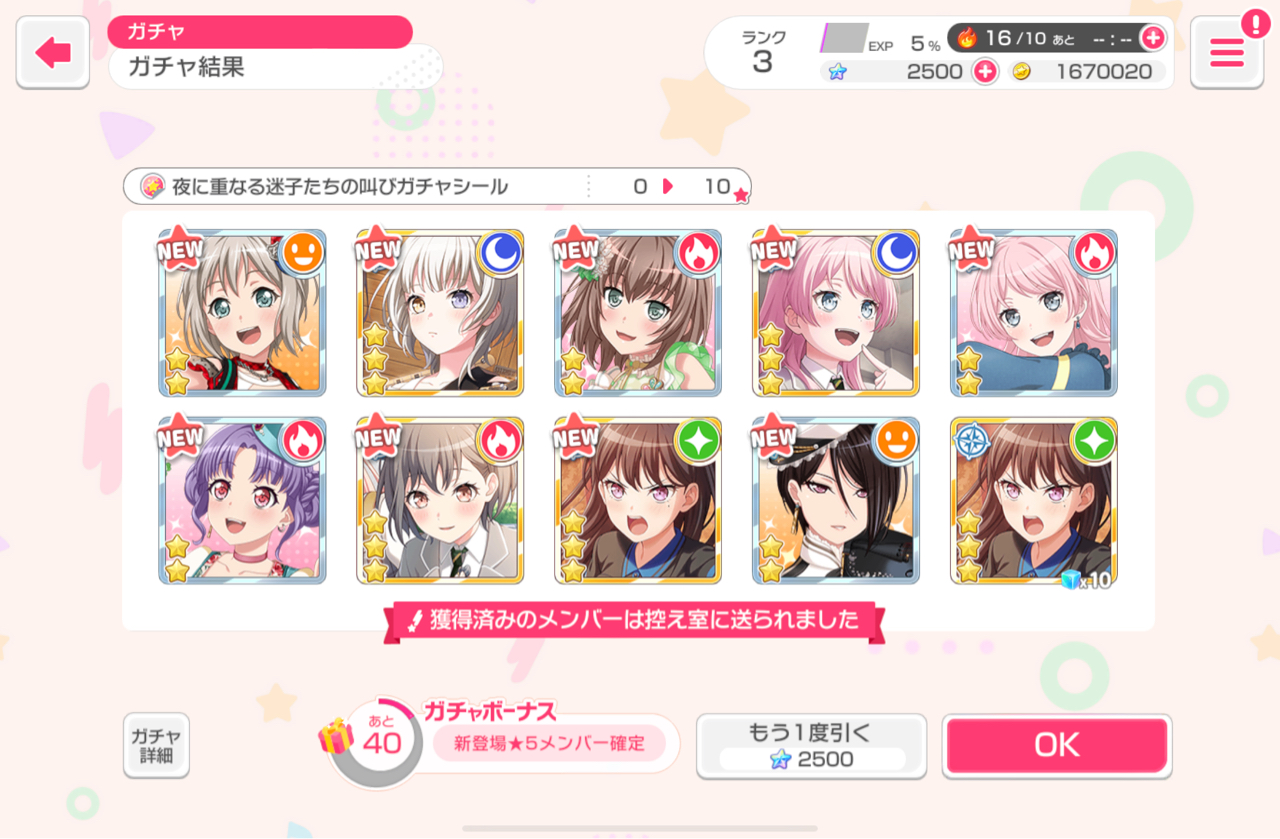
Task: Select the purple-haired girl two-star card
Action: tap(242, 501)
